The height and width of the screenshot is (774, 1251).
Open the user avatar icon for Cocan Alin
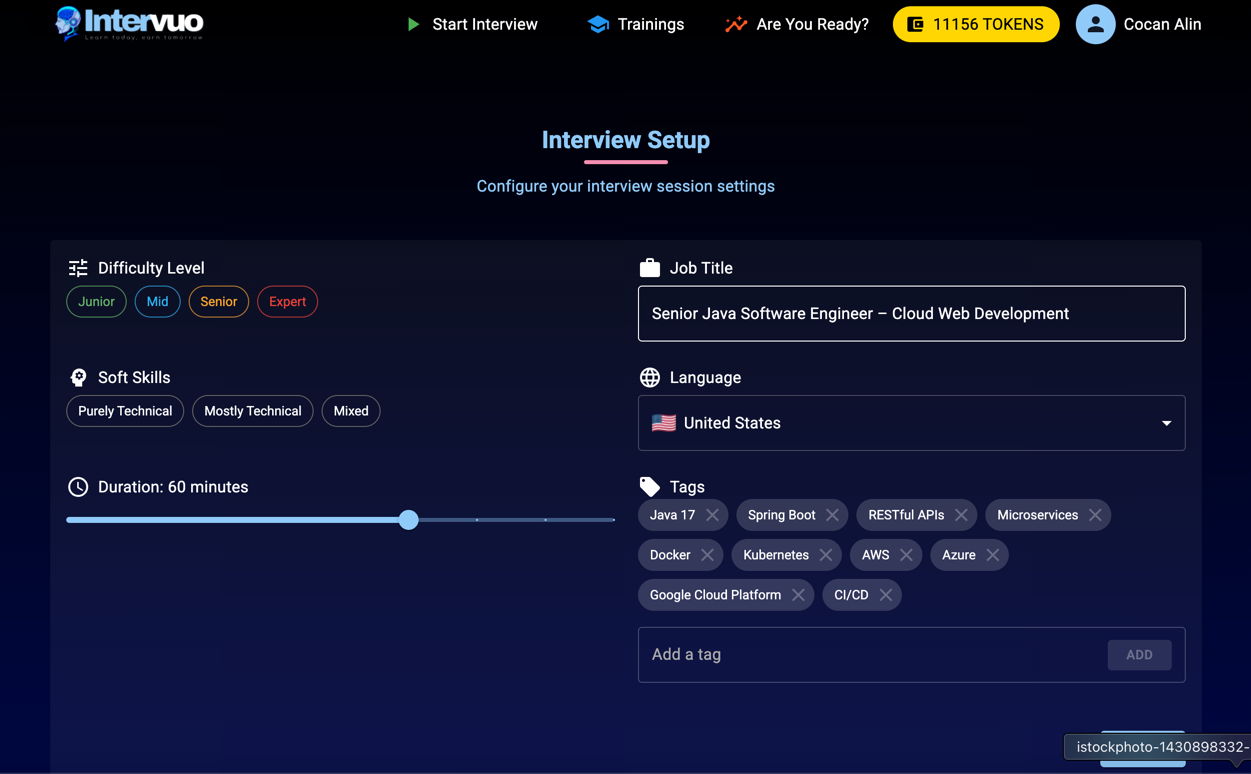(x=1095, y=24)
